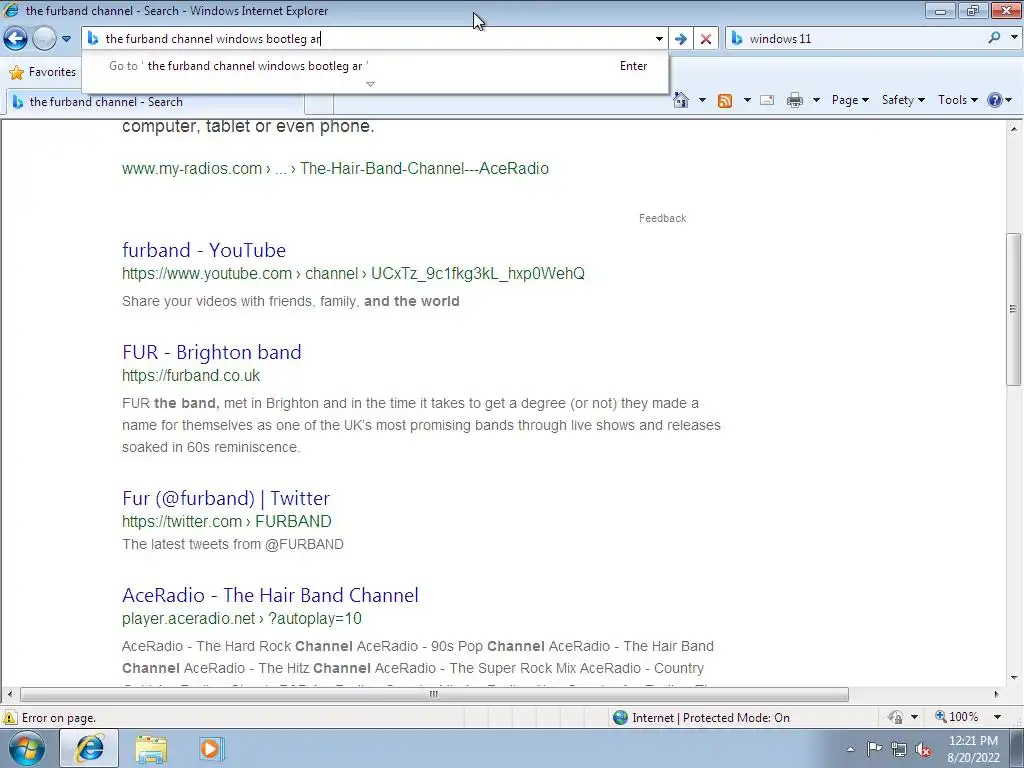
Task: Click the Stop loading X button
Action: coord(705,39)
